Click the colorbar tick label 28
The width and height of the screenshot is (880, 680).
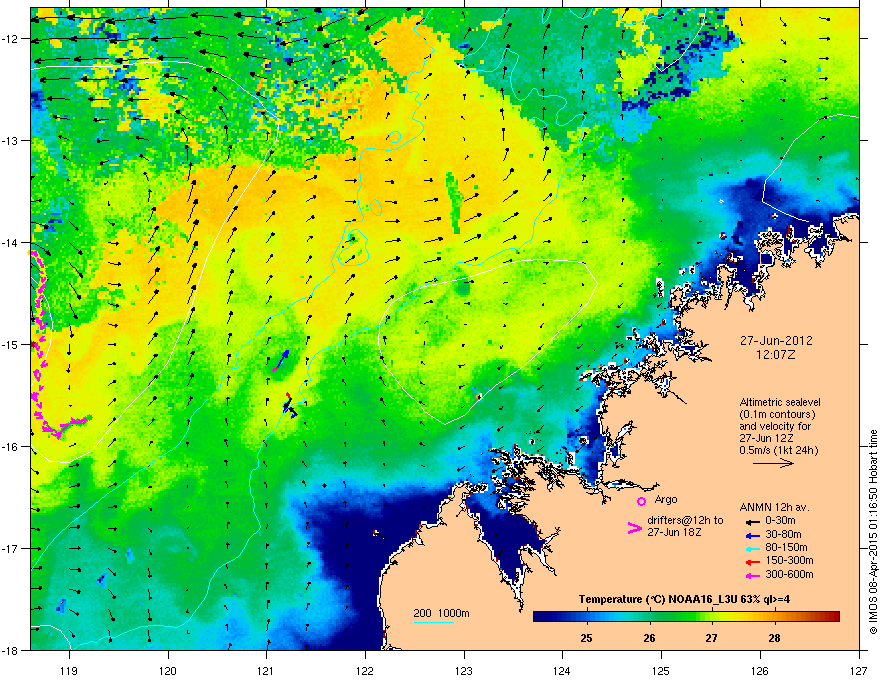pyautogui.click(x=774, y=638)
